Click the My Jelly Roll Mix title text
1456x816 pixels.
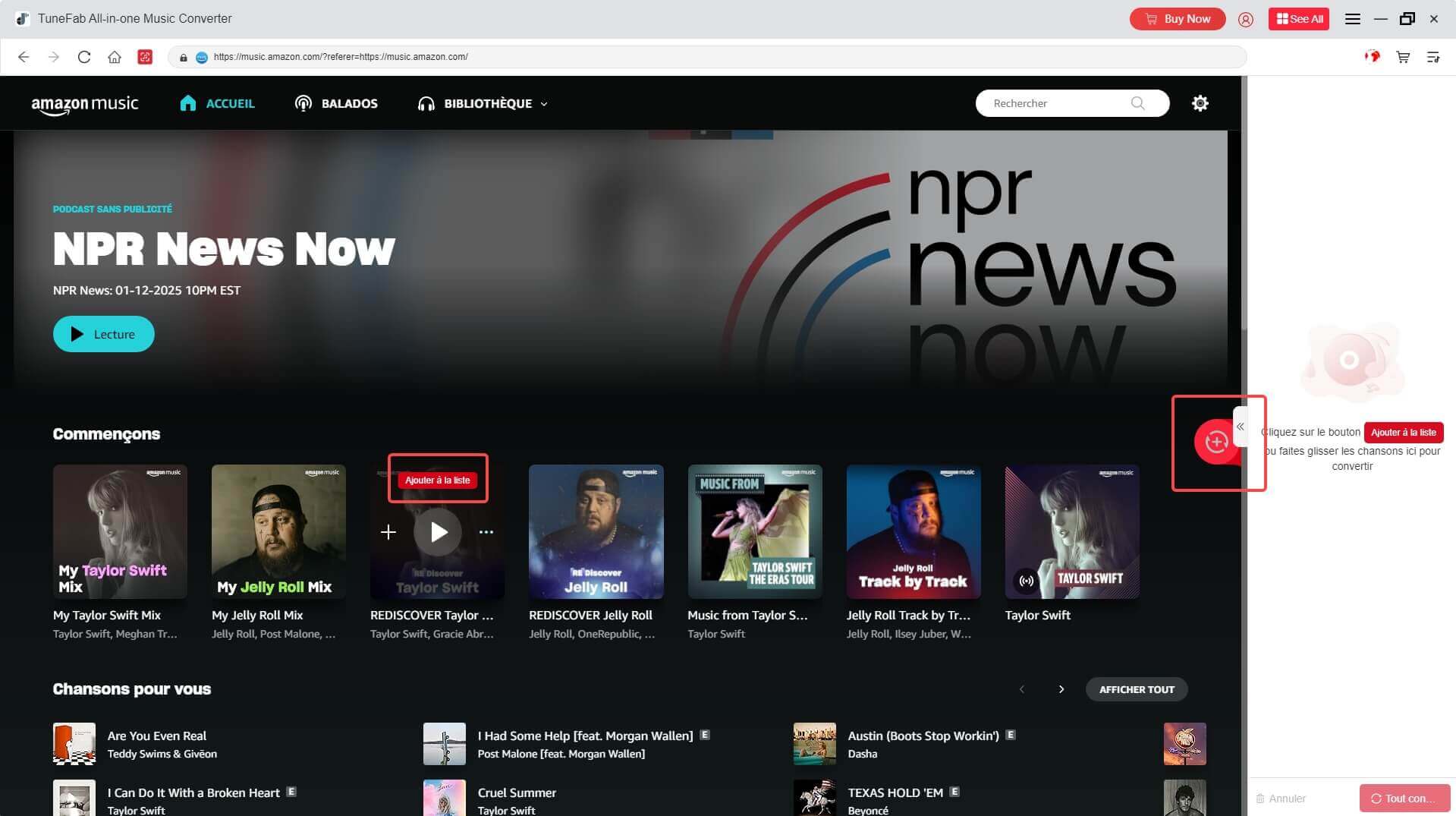(257, 615)
